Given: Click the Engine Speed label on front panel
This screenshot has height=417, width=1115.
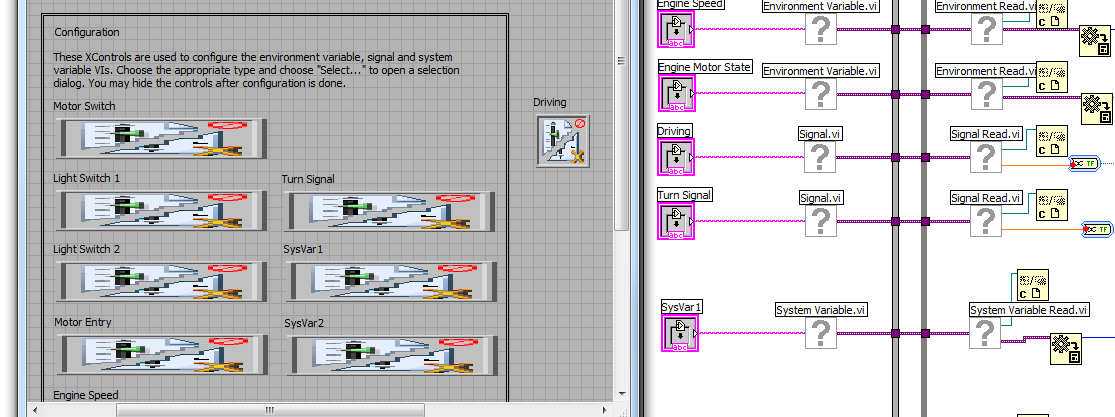Looking at the screenshot, I should point(85,394).
